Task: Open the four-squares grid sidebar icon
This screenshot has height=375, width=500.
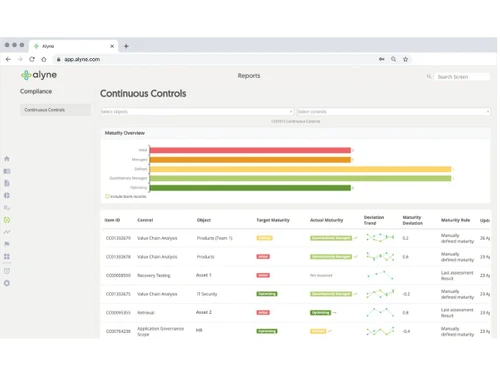Action: pyautogui.click(x=7, y=256)
